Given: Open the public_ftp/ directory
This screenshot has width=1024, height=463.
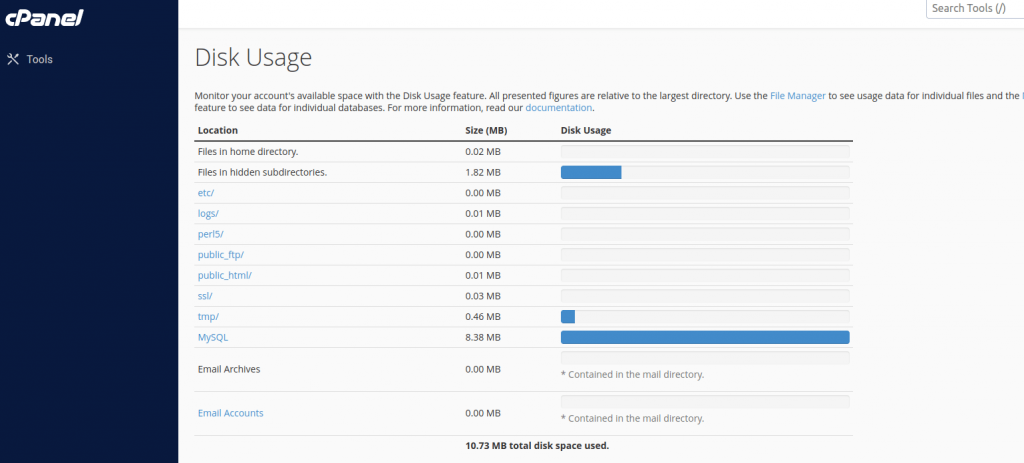Looking at the screenshot, I should click(x=221, y=255).
